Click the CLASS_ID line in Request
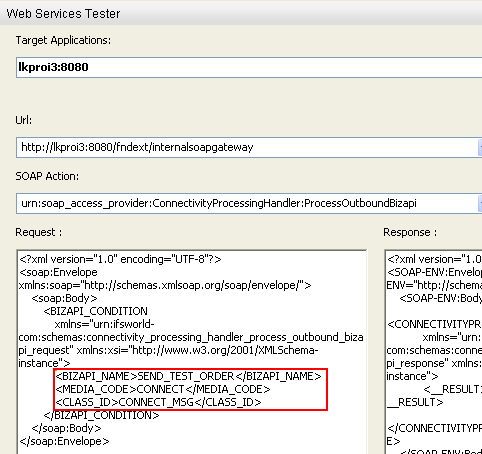 (x=158, y=402)
